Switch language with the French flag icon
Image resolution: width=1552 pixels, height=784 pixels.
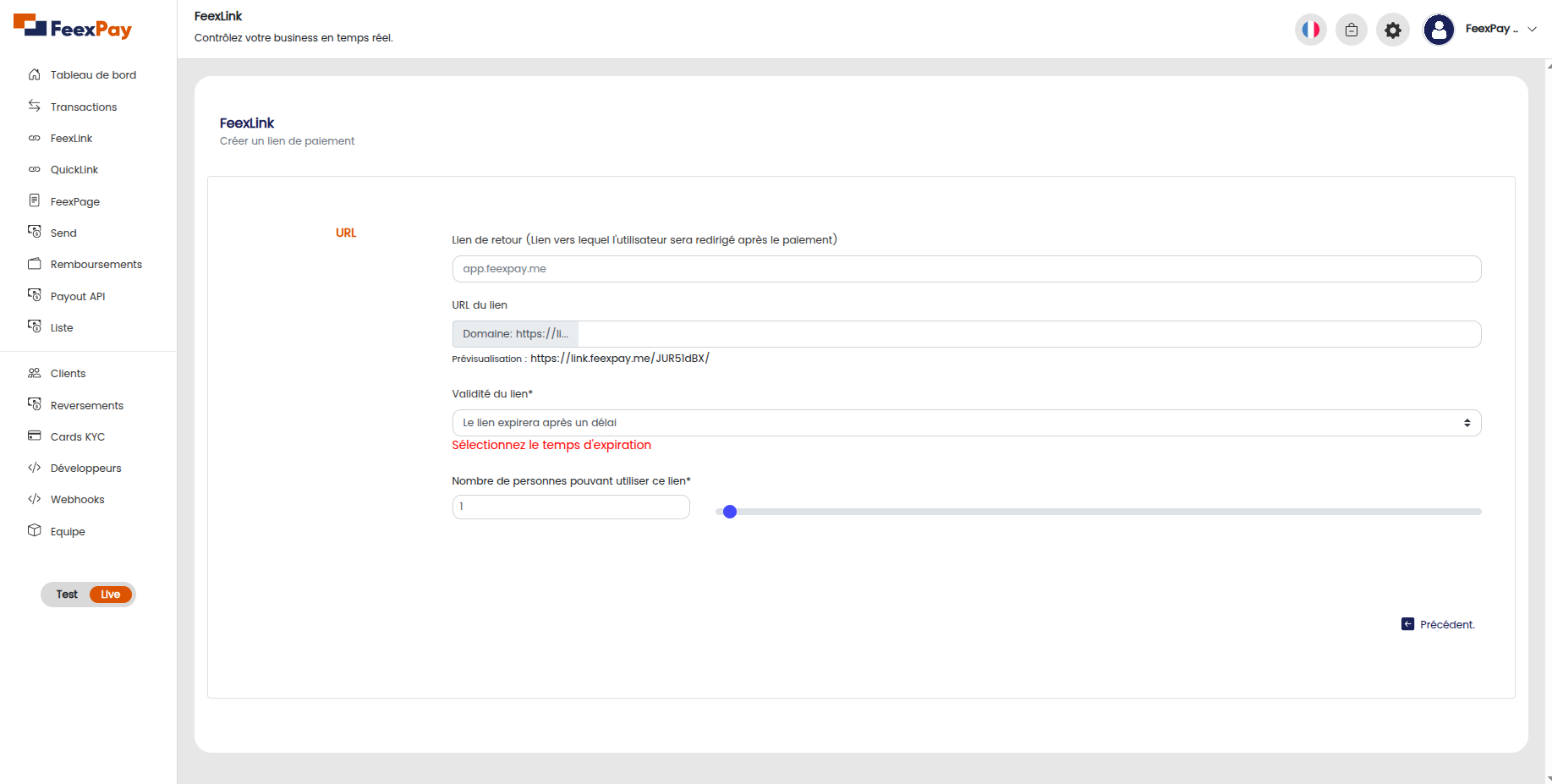[x=1311, y=30]
